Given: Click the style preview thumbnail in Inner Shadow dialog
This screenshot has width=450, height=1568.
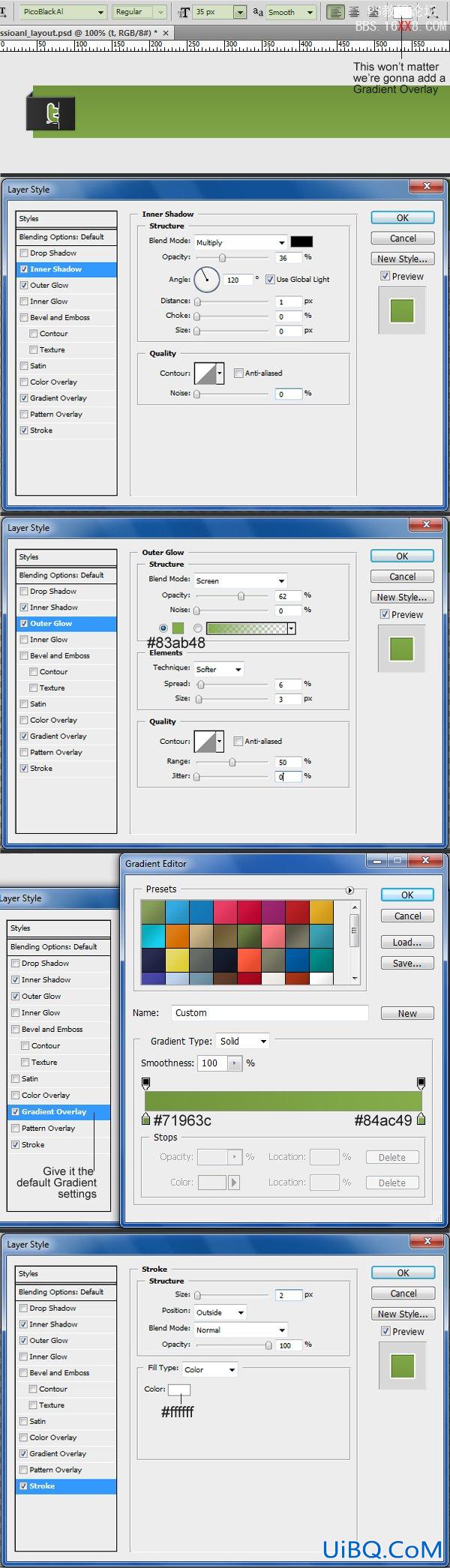Looking at the screenshot, I should coord(402,310).
